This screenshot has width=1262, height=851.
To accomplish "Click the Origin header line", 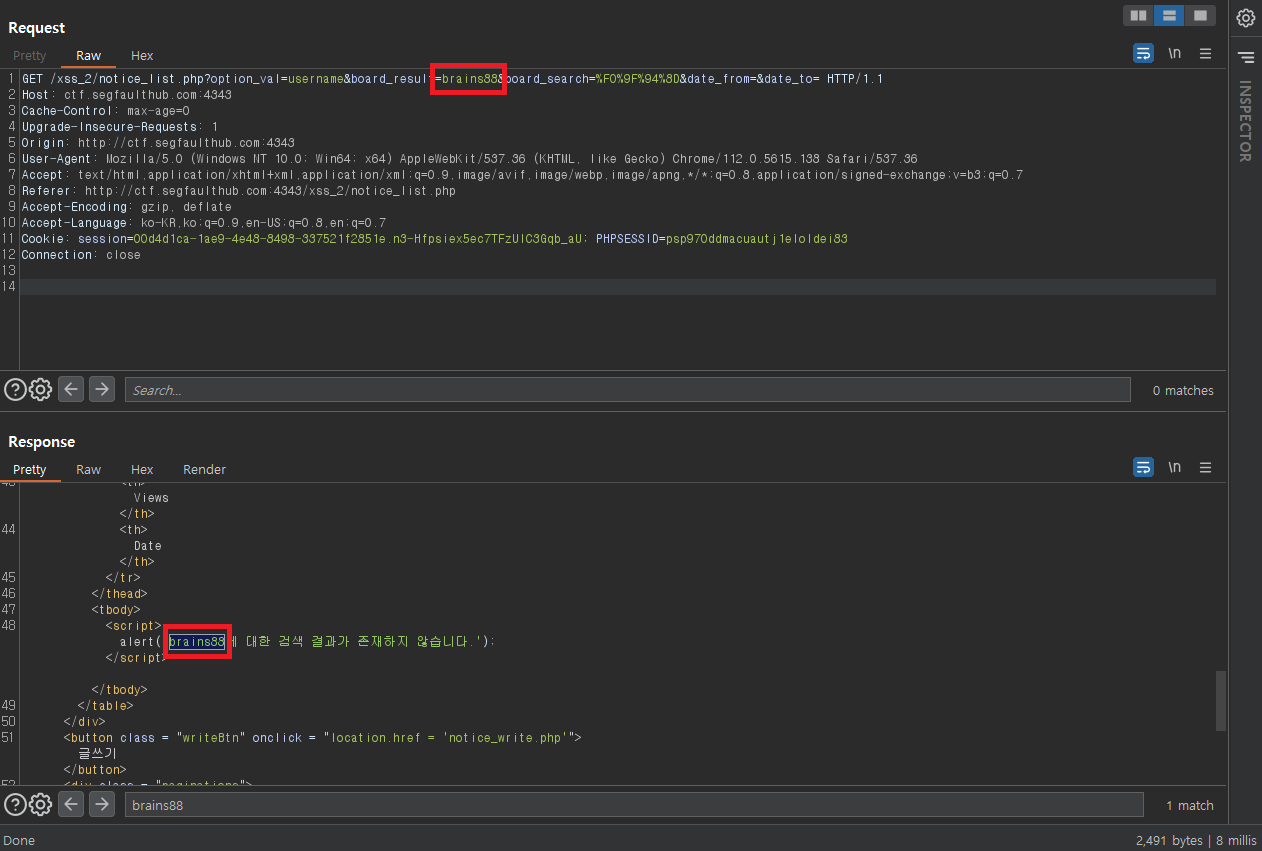I will pos(158,142).
